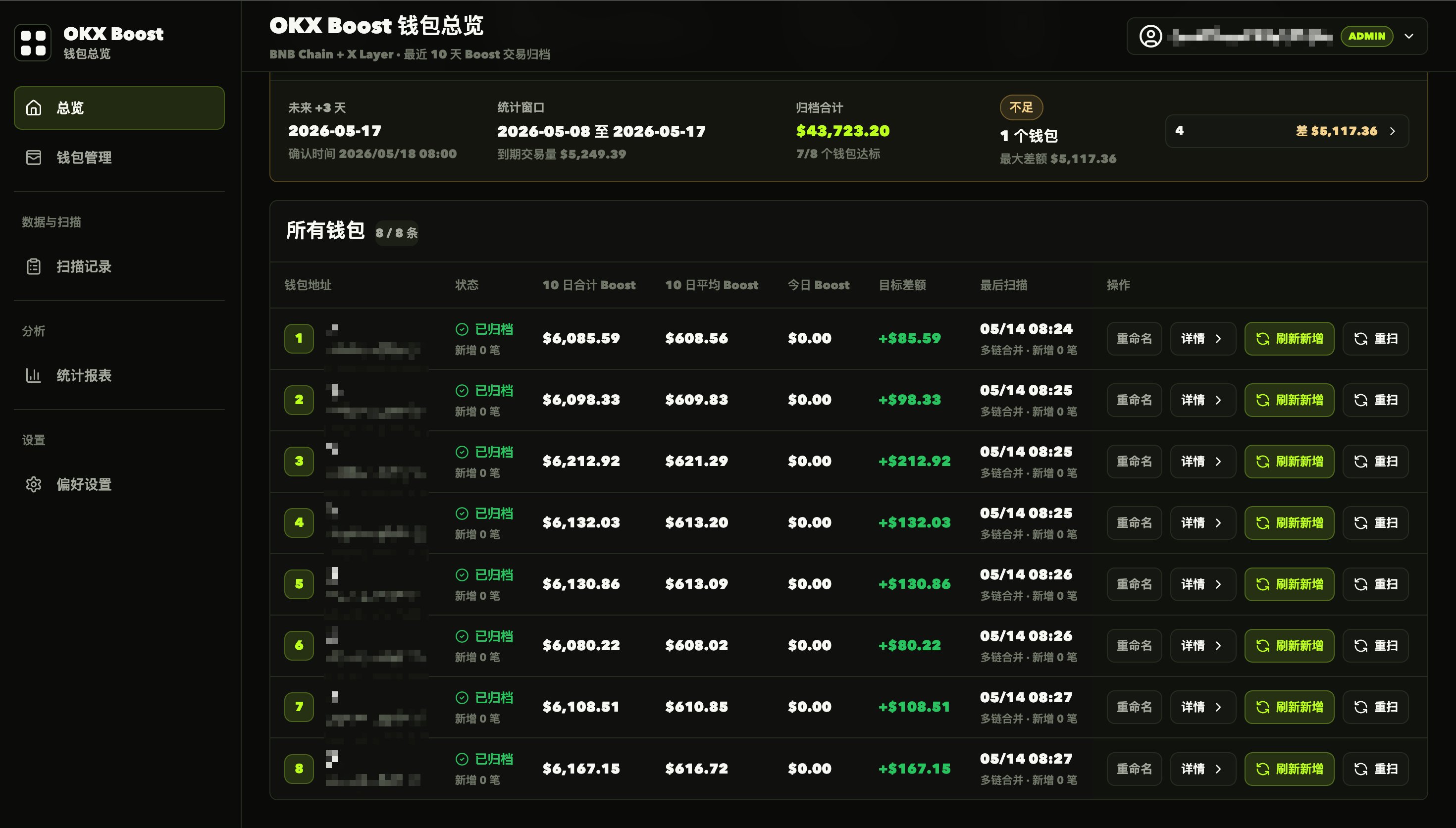Open 偏好设置 preferences page
Screen dimensions: 1456x828
tap(119, 484)
